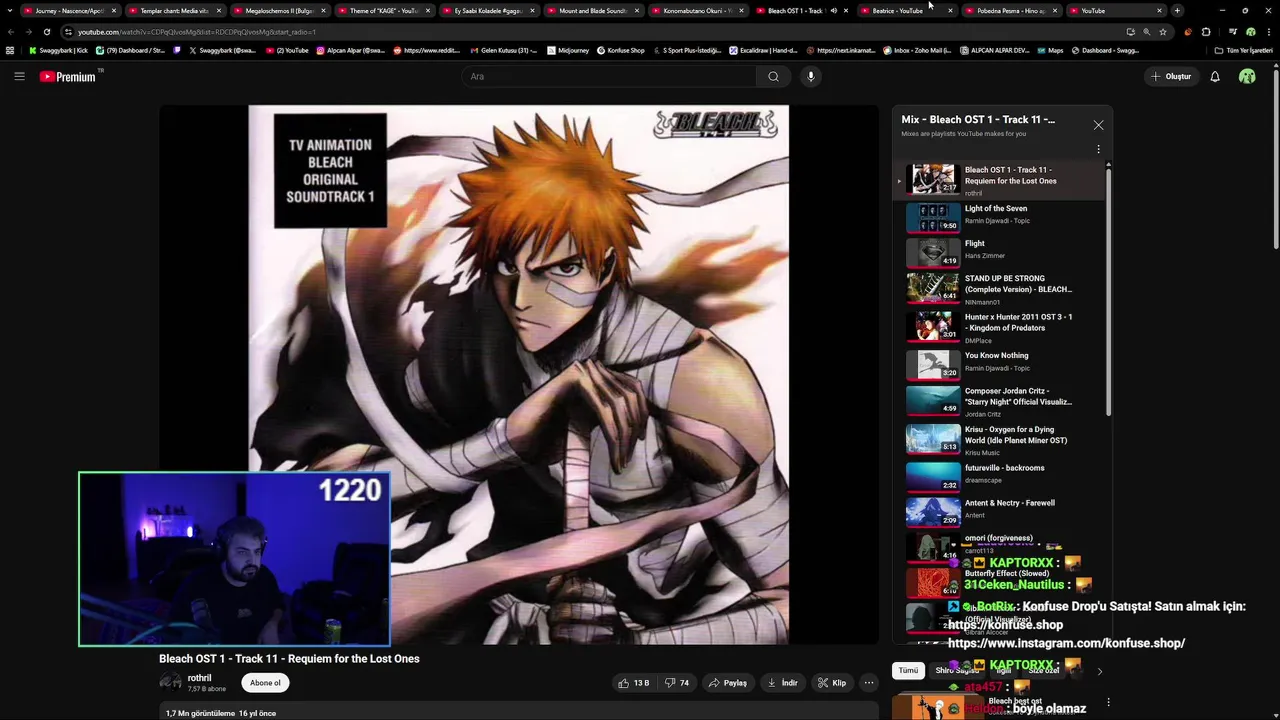Mute the Bleach OST 1 tab audio
1280x720 pixels.
click(834, 11)
